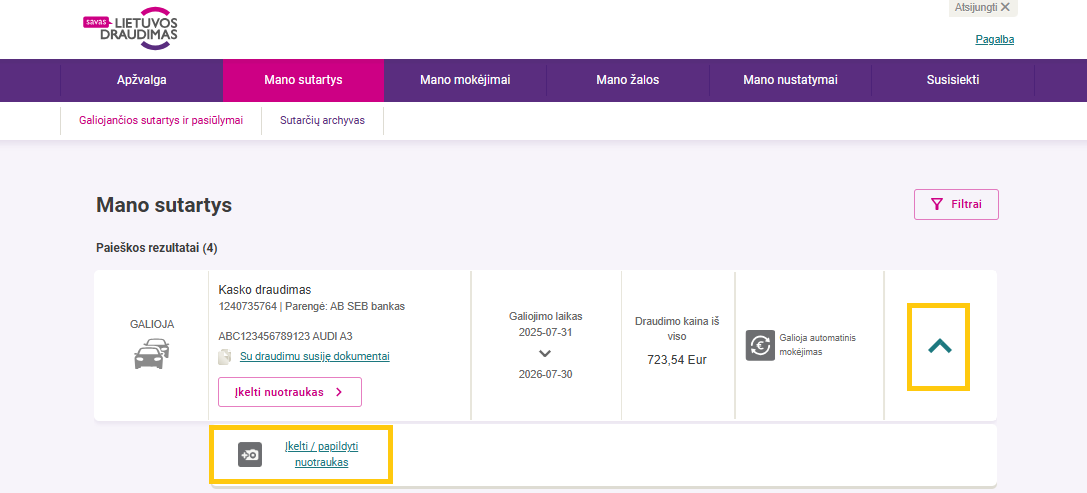
Task: Collapse the Kasko draudimas contract row
Action: coord(939,347)
